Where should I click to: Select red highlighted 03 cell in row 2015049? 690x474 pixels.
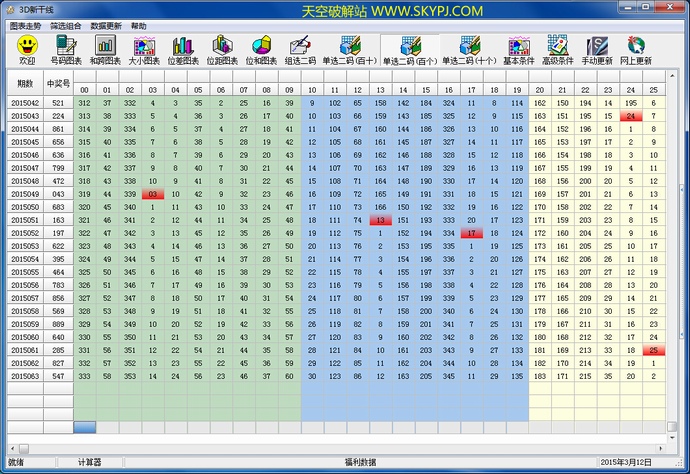[x=152, y=194]
